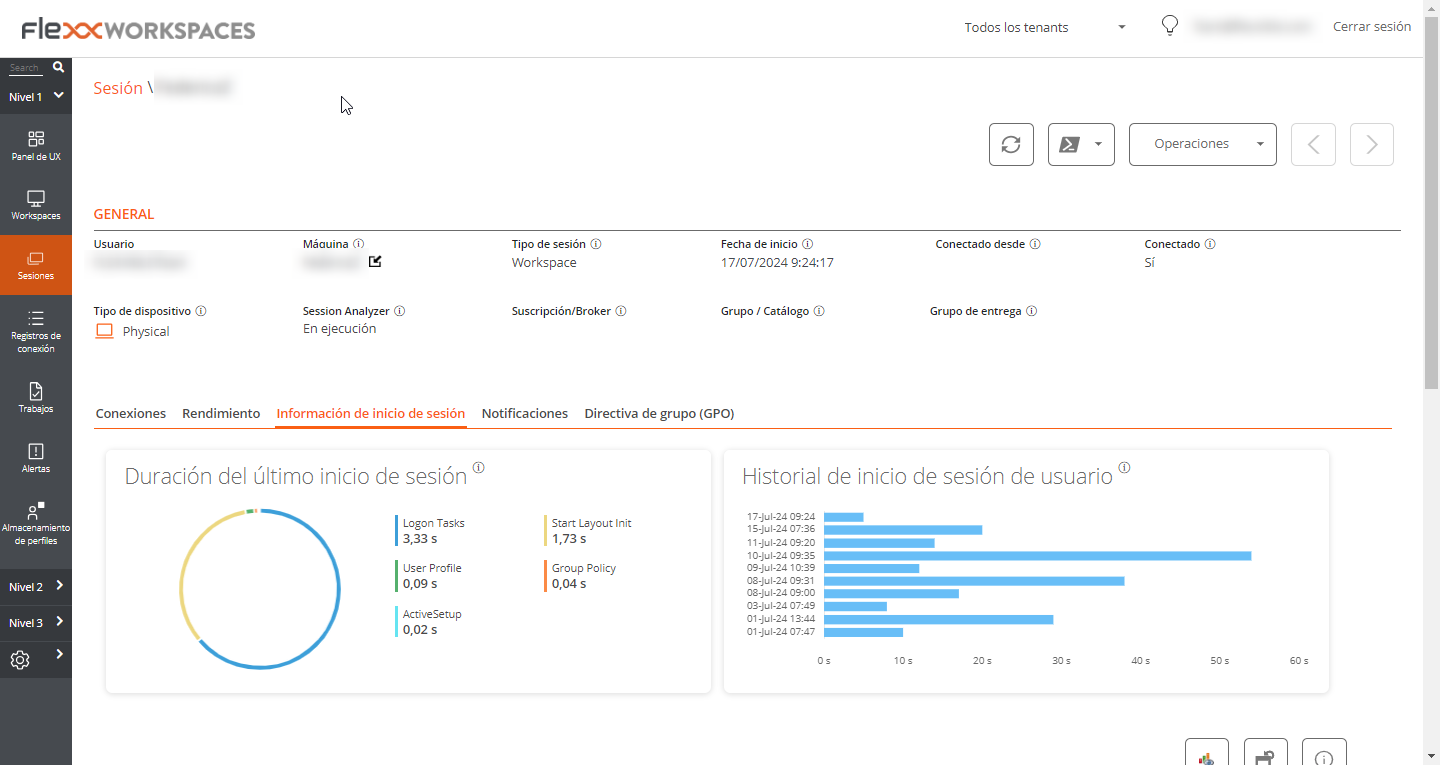Switch to Directiva de grupo (GPO) tab
This screenshot has height=765, width=1440.
660,413
